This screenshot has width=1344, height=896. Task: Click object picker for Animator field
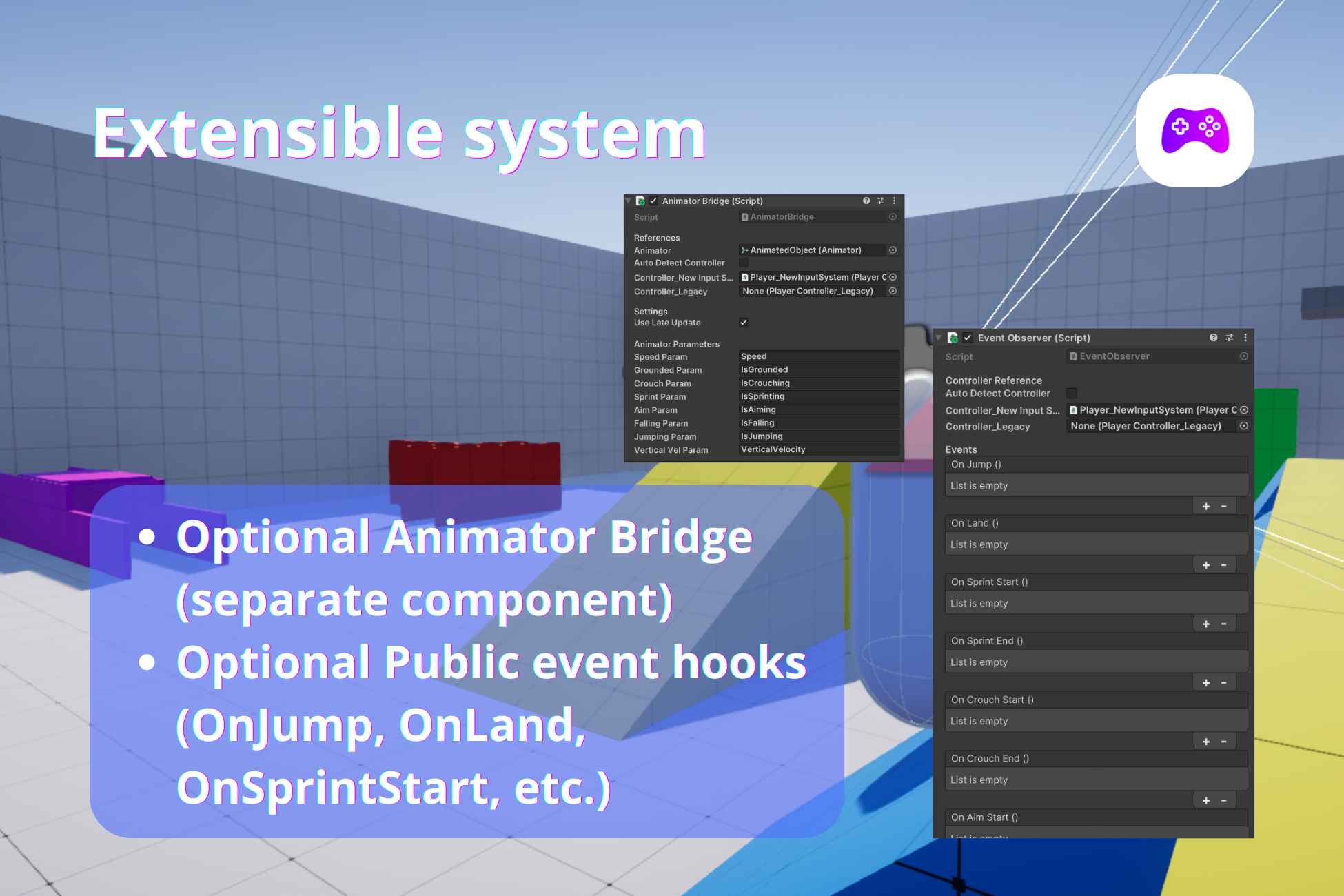tap(893, 250)
